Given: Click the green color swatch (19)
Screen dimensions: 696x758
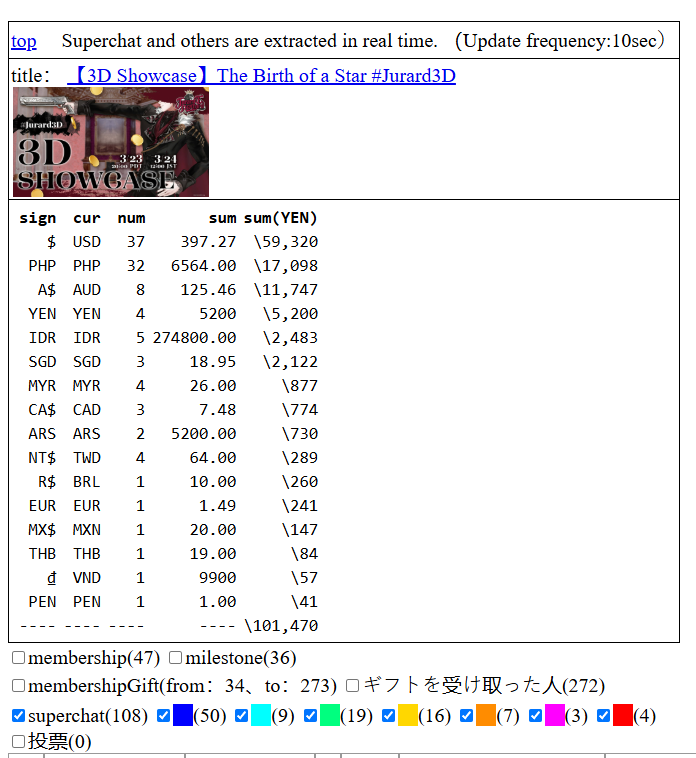Looking at the screenshot, I should [330, 715].
